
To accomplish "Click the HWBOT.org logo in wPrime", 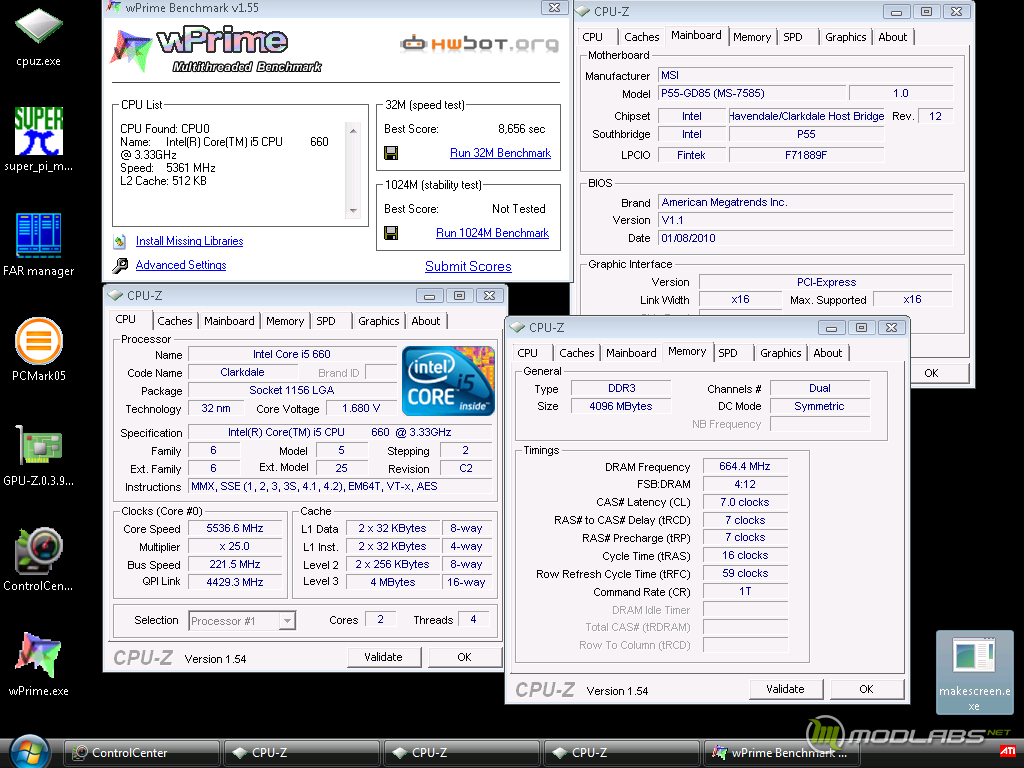I will [x=479, y=44].
